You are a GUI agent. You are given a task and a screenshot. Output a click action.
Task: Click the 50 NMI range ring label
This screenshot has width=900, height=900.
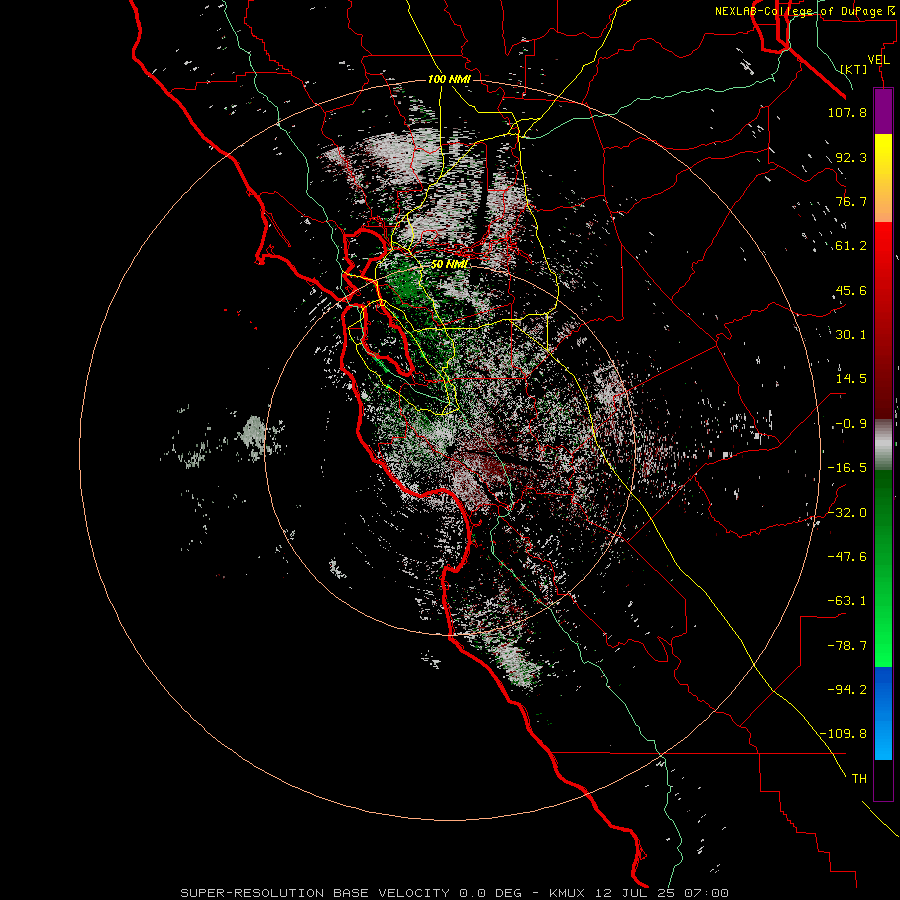pyautogui.click(x=449, y=264)
